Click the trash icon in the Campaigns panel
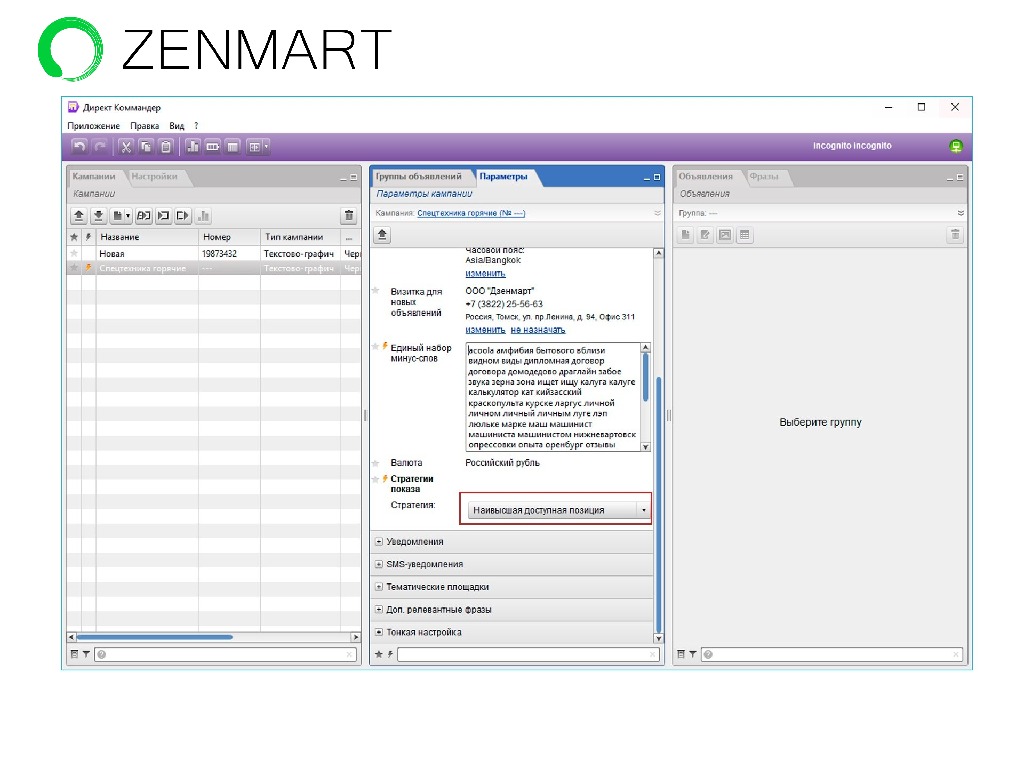The image size is (1024, 768). (x=349, y=216)
